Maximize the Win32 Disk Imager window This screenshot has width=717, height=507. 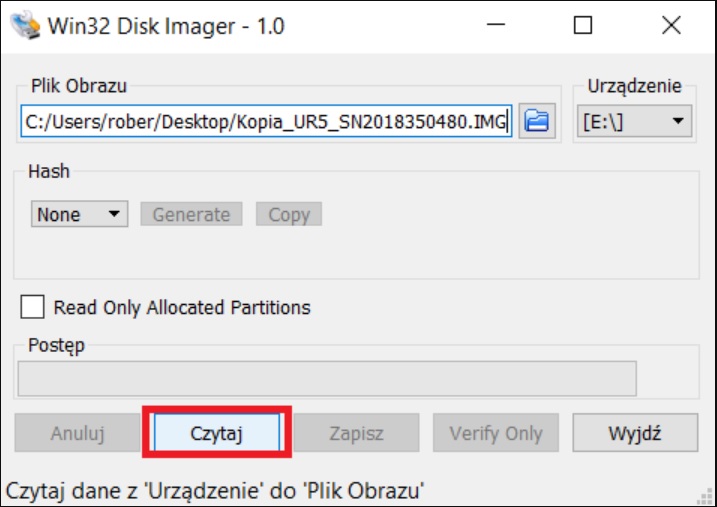pyautogui.click(x=583, y=25)
